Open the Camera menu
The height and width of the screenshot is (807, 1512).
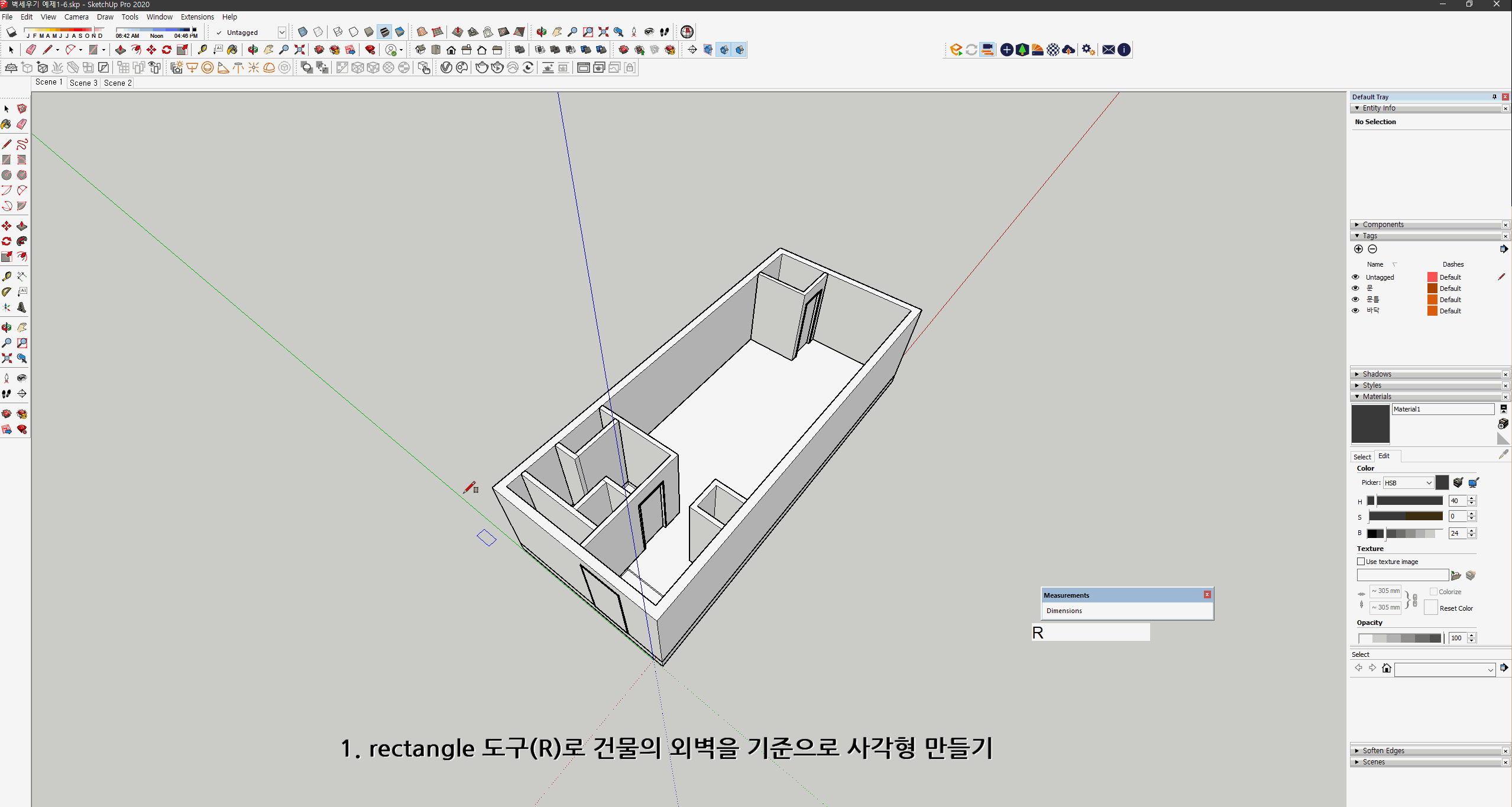pos(76,17)
